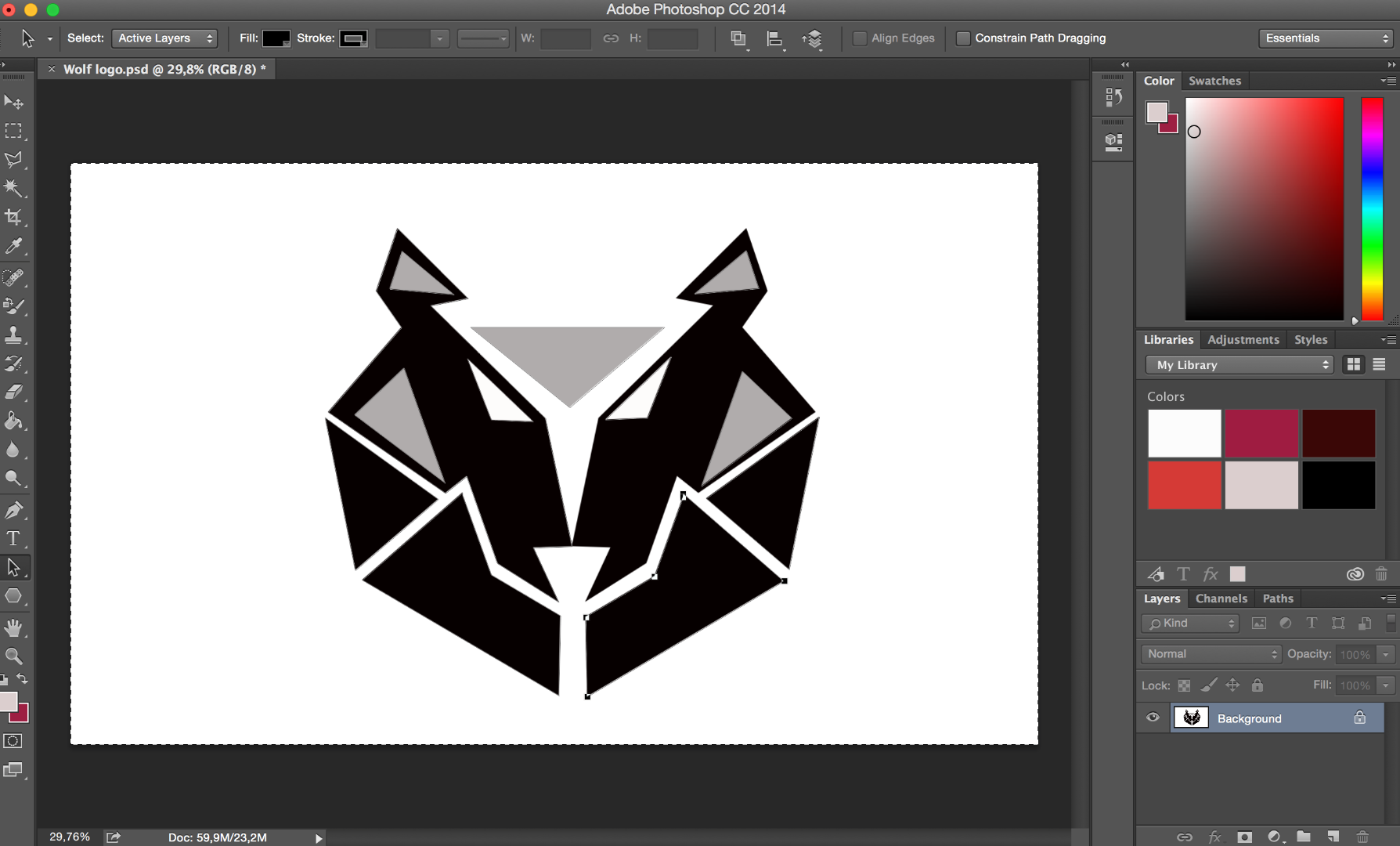This screenshot has width=1400, height=846.
Task: Open the layer Fill percentage dropdown
Action: [x=1386, y=685]
